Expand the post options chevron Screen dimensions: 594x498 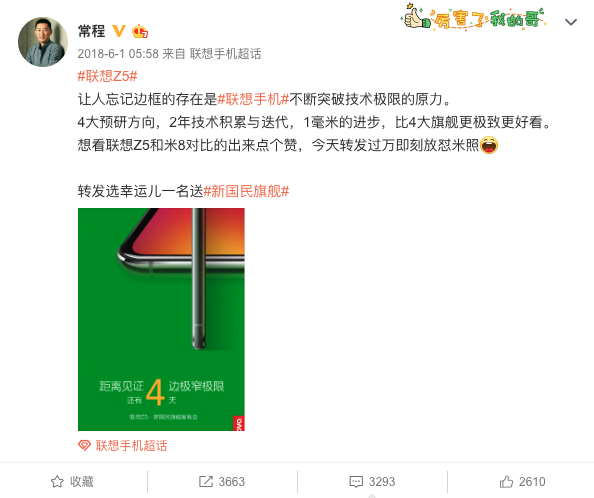click(571, 22)
